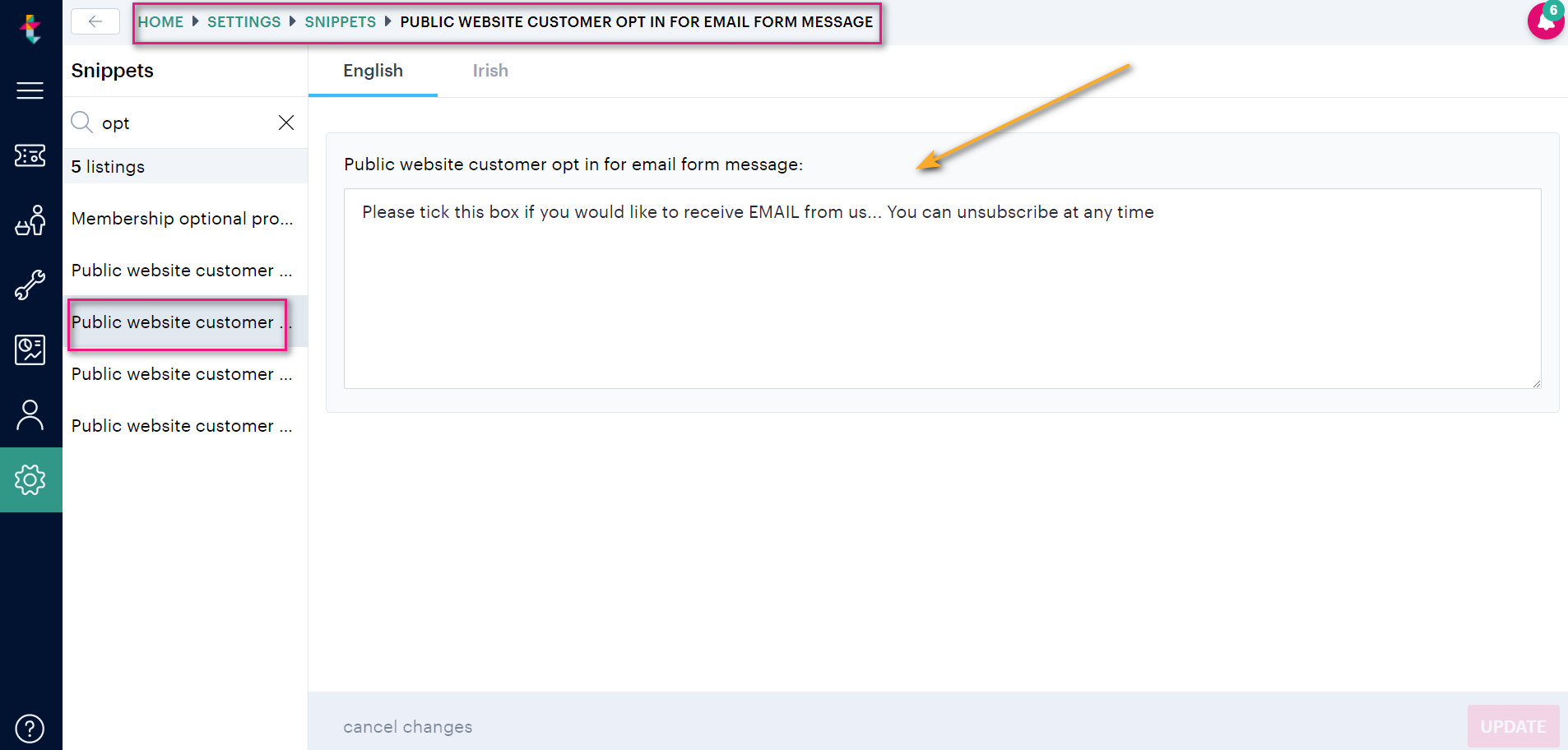Click the snippets search field containing 'opt'
This screenshot has width=1568, height=750.
(186, 123)
